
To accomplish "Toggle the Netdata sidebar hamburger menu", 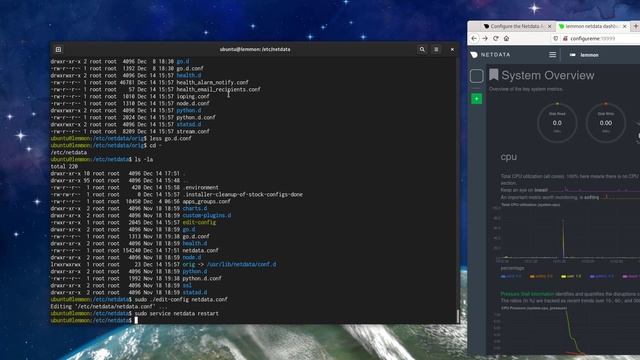I will pyautogui.click(x=552, y=55).
